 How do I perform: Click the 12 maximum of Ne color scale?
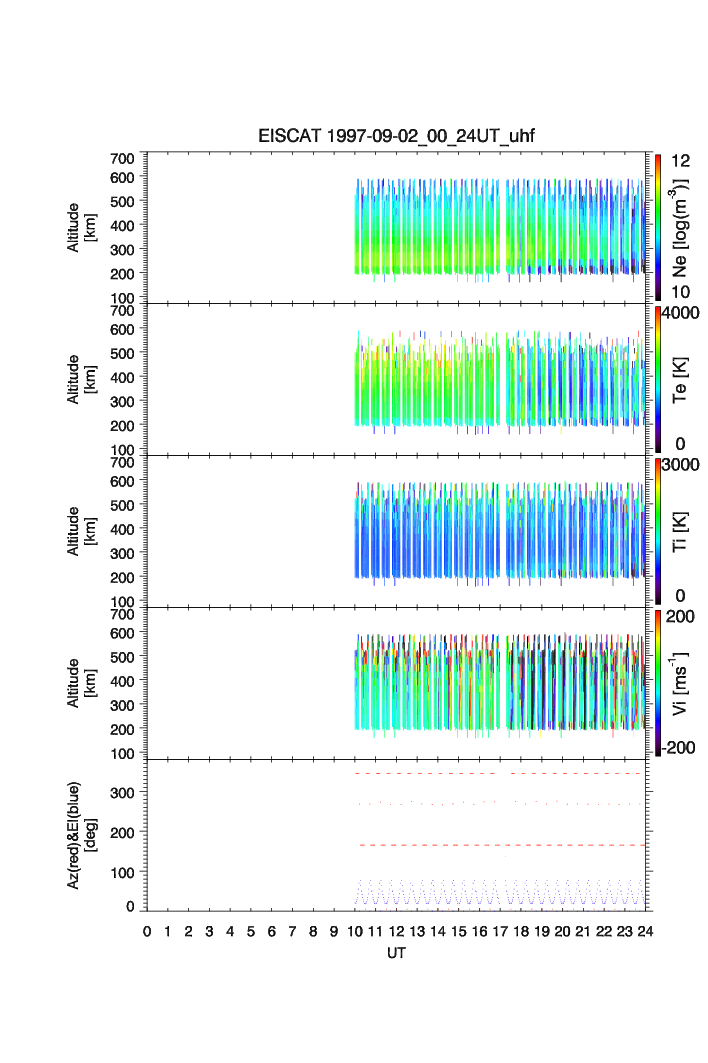[x=680, y=161]
